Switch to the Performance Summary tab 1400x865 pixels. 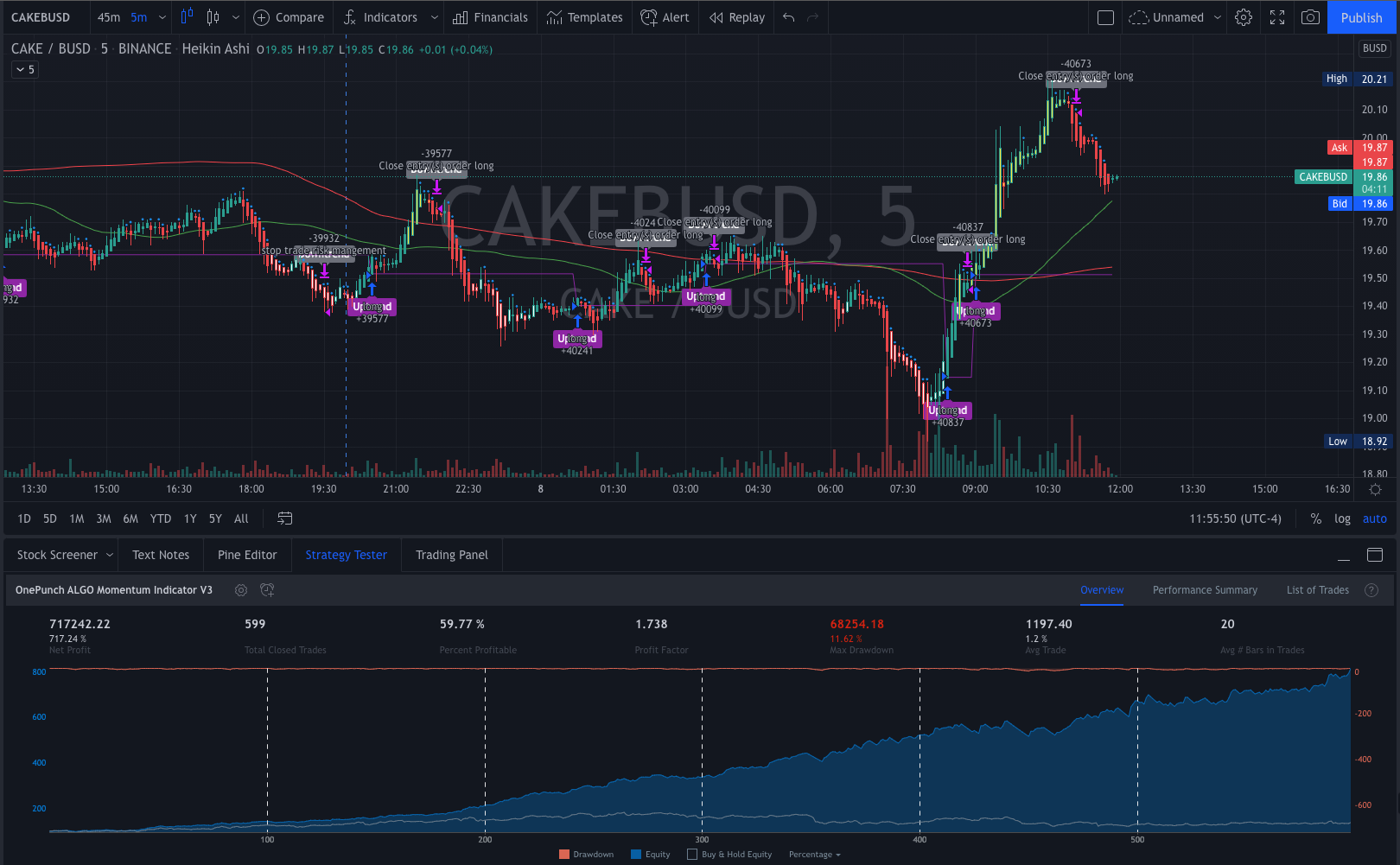coord(1205,590)
